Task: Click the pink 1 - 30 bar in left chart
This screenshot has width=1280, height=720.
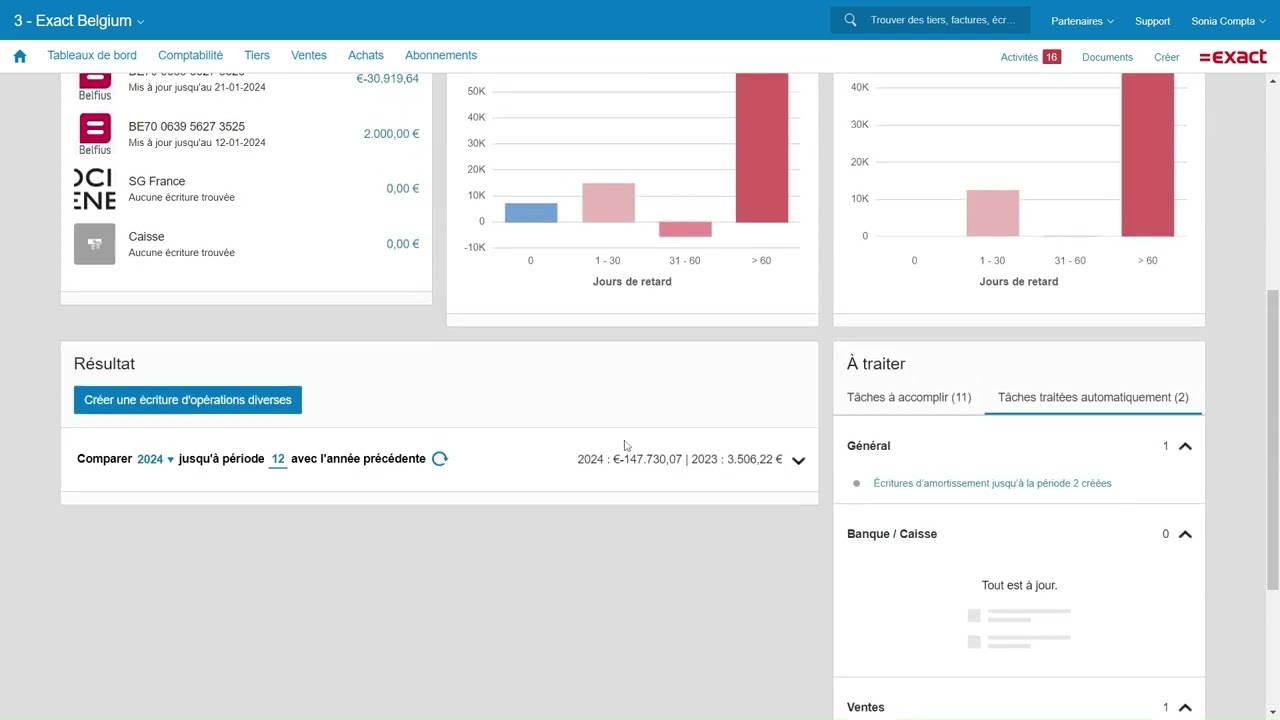Action: pyautogui.click(x=609, y=203)
